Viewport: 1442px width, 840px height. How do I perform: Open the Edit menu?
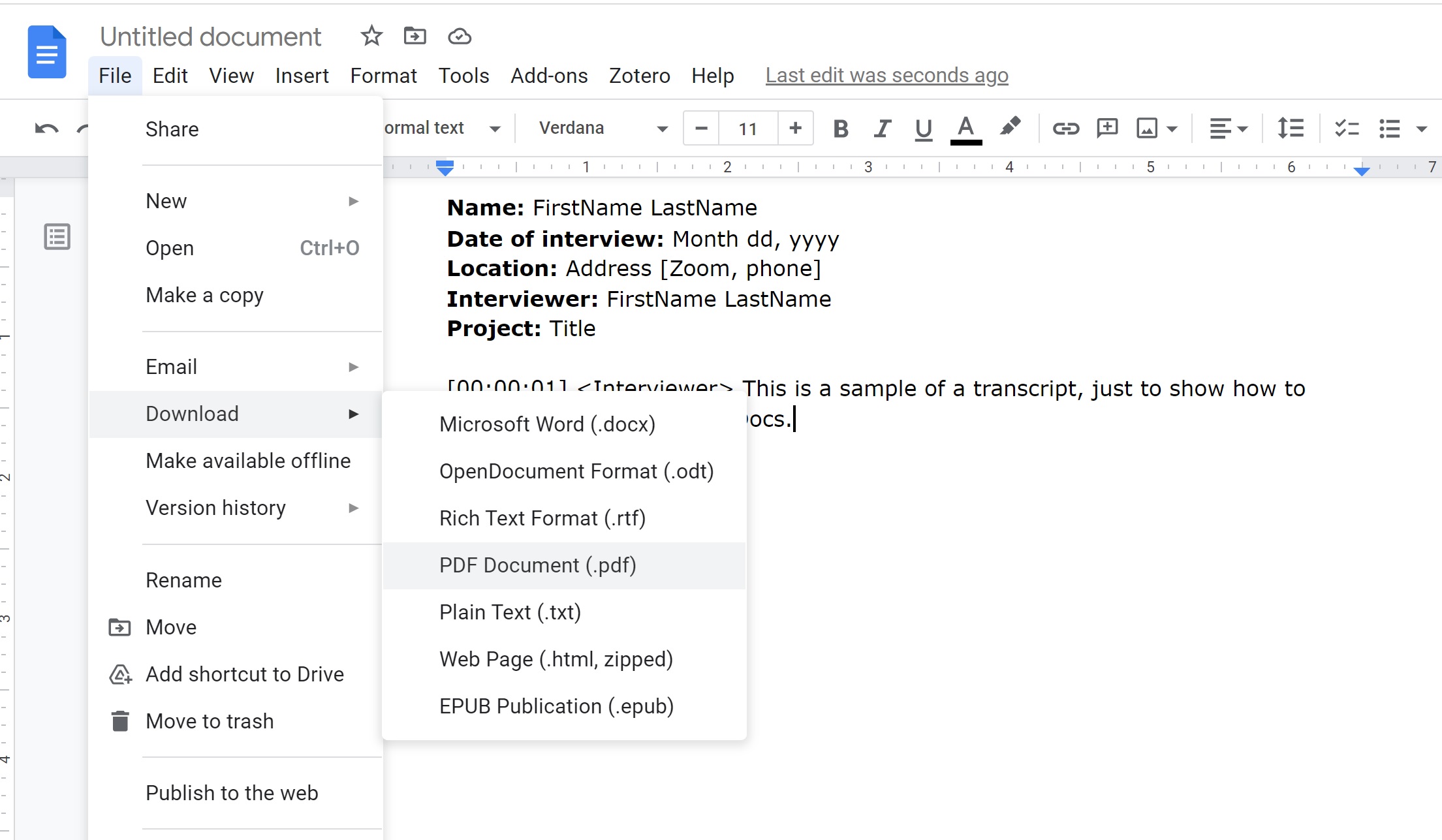coord(170,76)
